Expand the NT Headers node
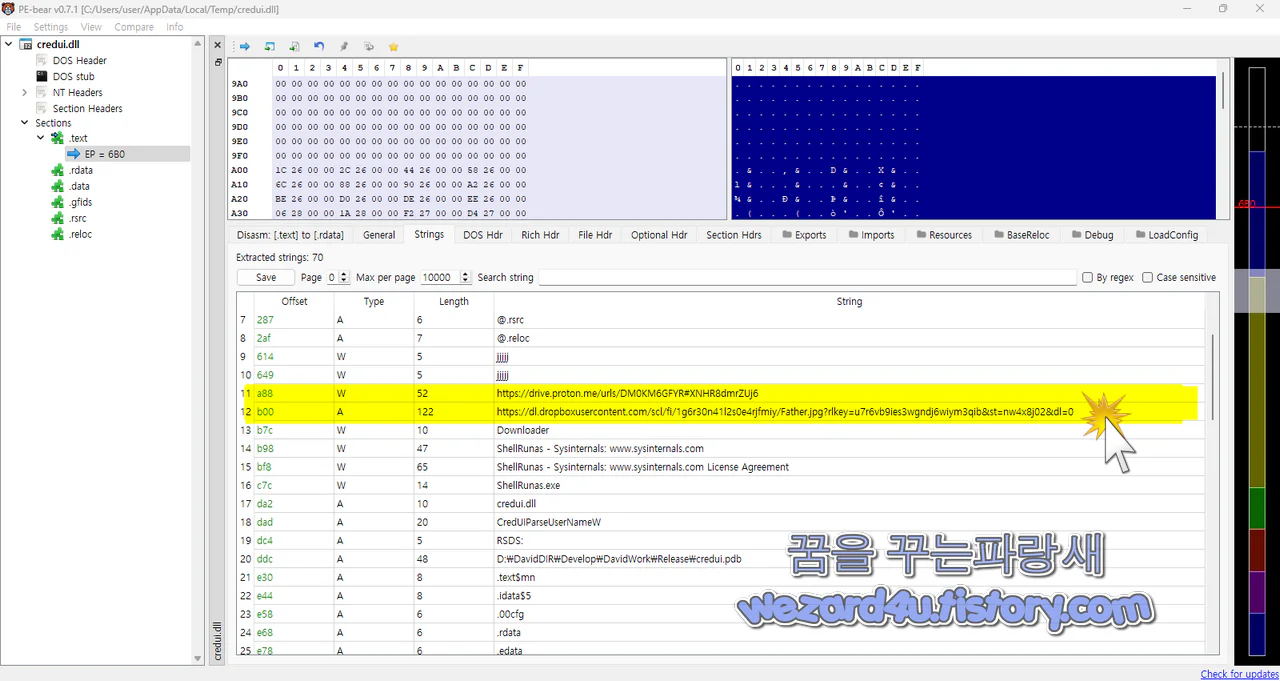The image size is (1280, 681). tap(25, 92)
